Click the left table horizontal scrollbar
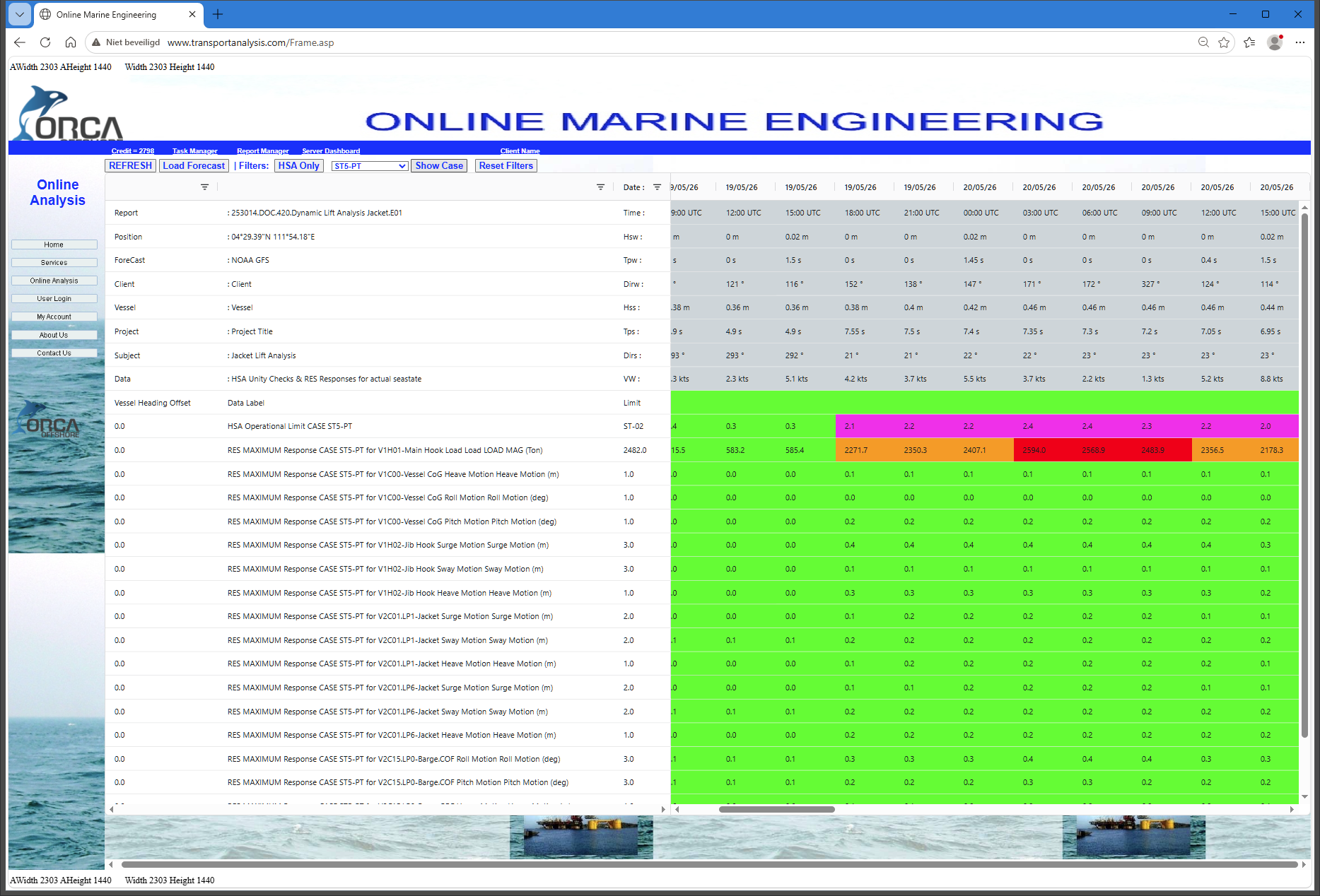The height and width of the screenshot is (896, 1320). point(387,809)
